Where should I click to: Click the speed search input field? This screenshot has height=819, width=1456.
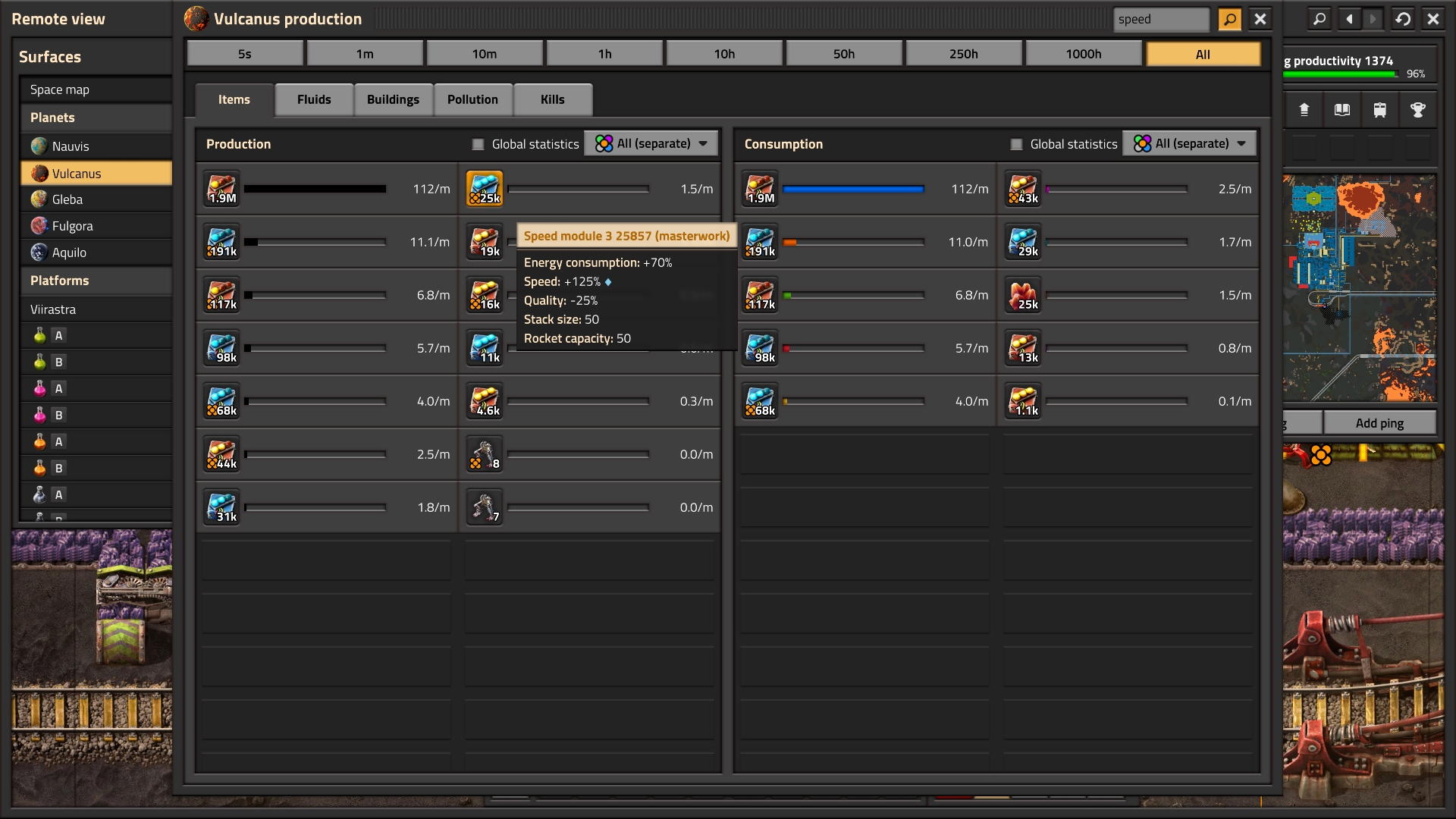click(1162, 19)
